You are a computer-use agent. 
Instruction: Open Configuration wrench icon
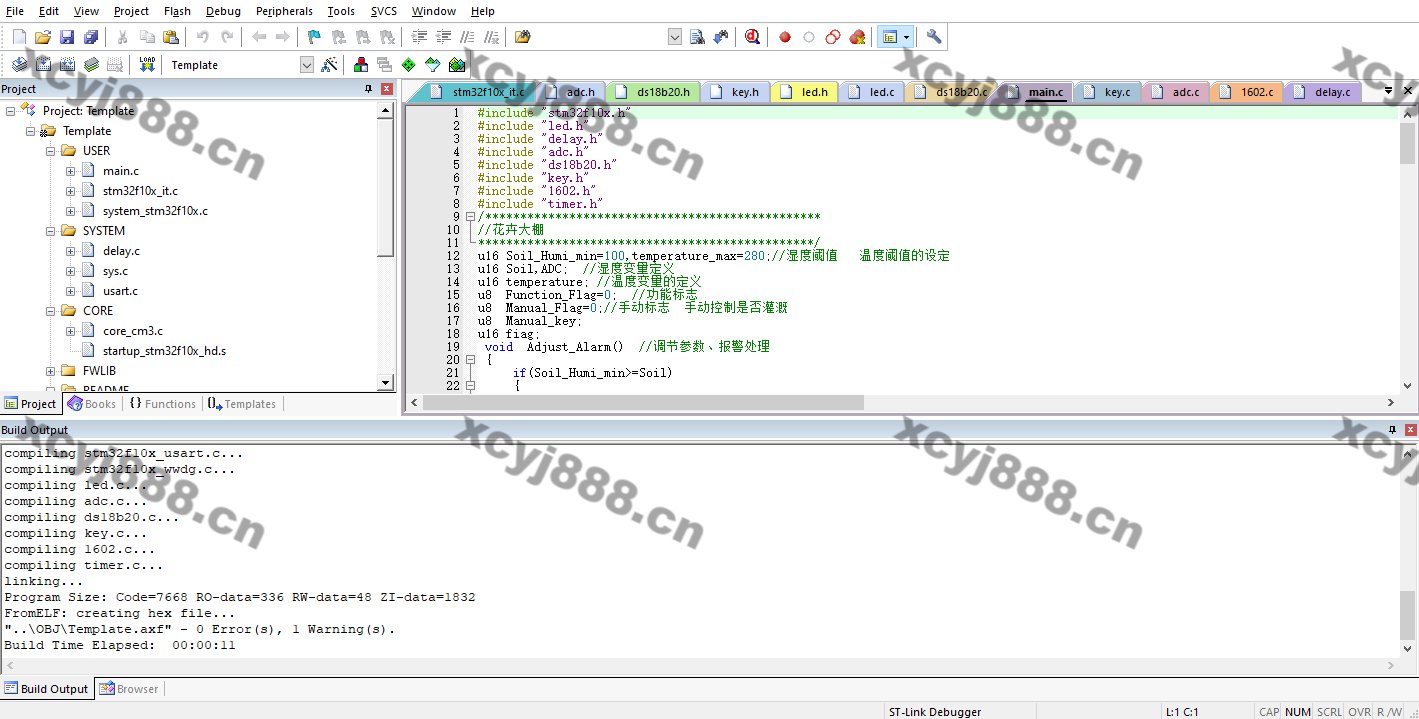[x=934, y=37]
